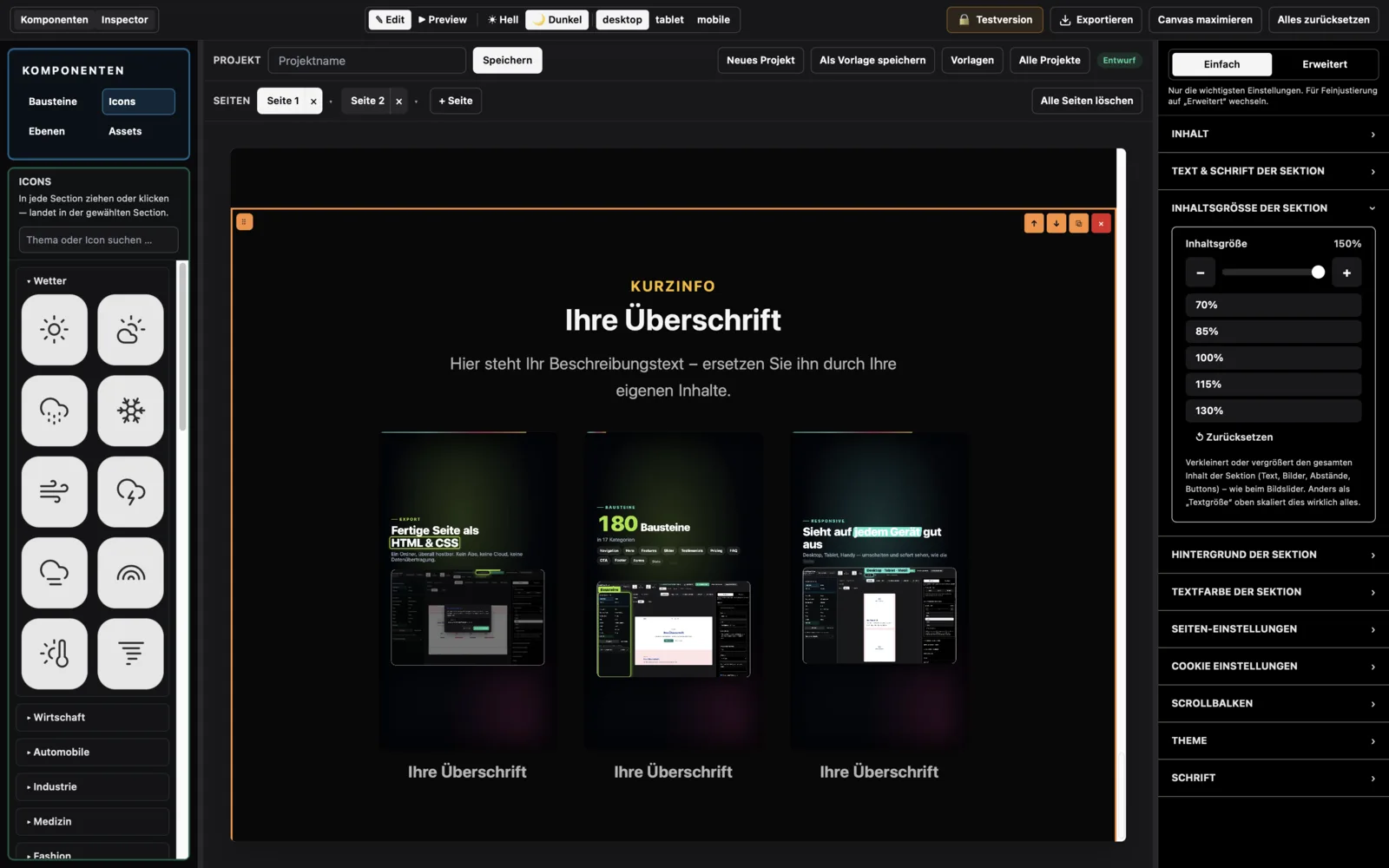
Task: Open the Ebenen tab
Action: 47,131
